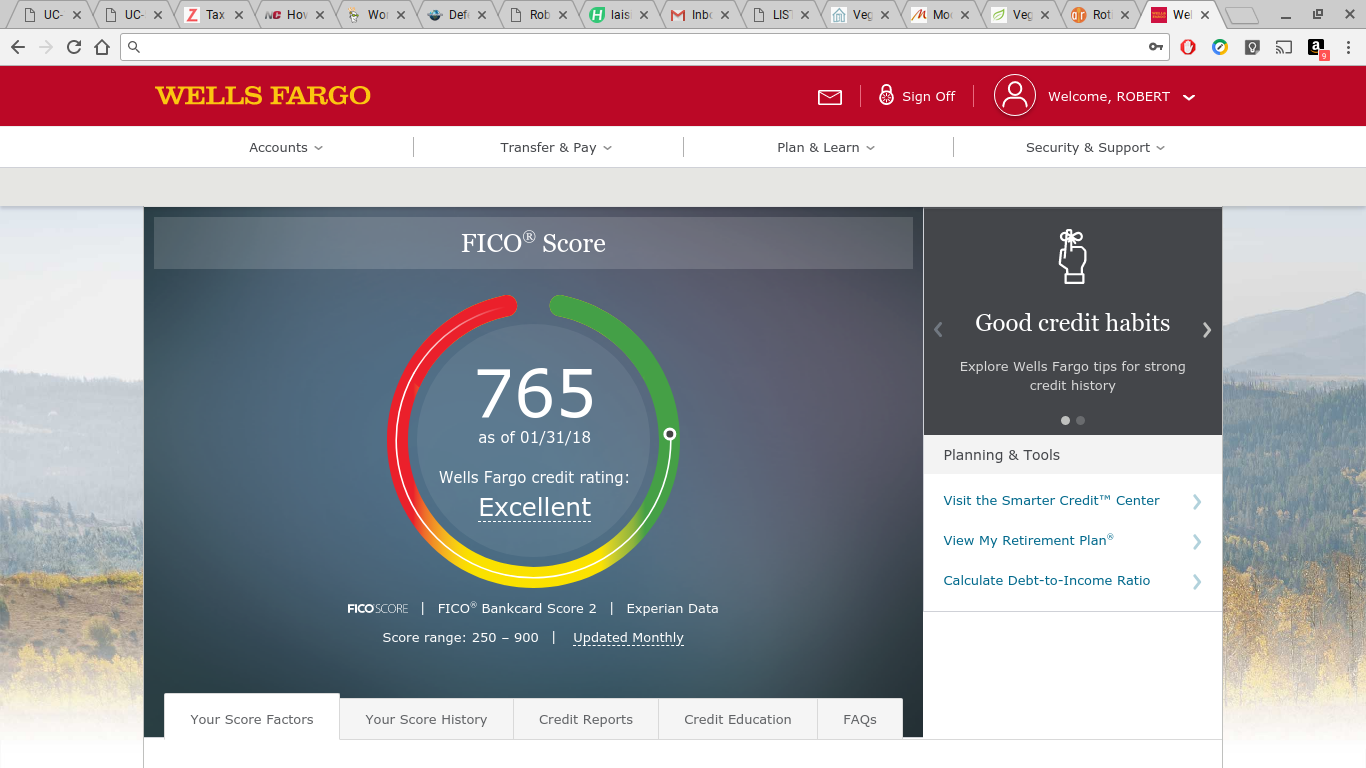This screenshot has height=768, width=1366.
Task: Click the score marker on FICO gauge
Action: (x=670, y=434)
